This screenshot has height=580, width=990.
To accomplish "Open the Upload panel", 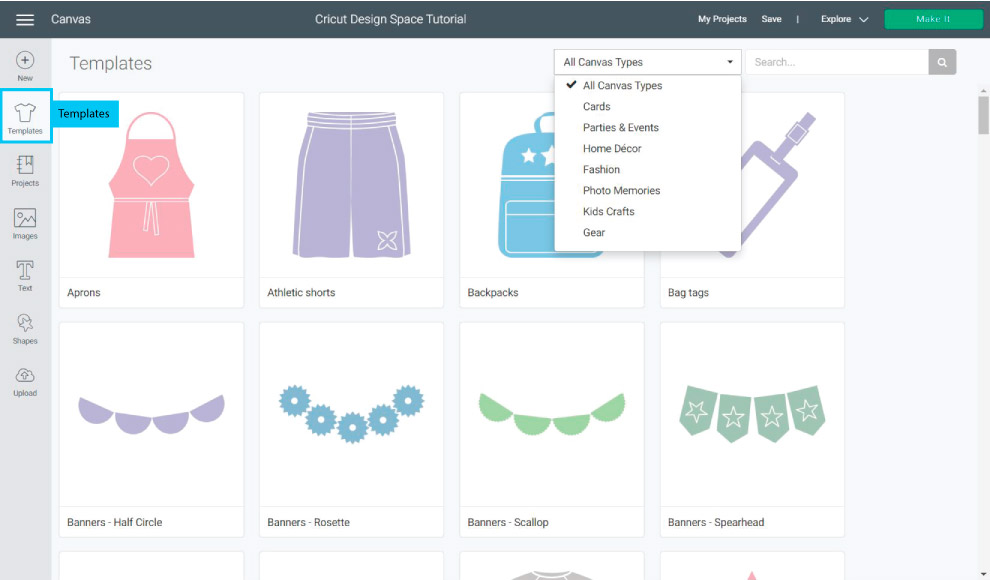I will pos(25,382).
